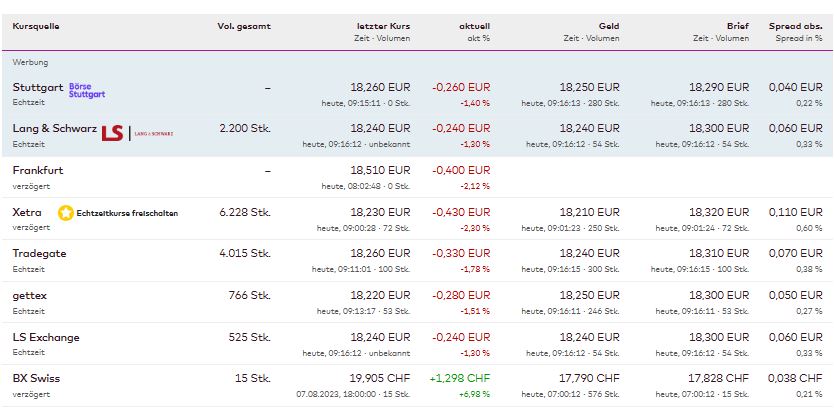Select the Geld column header
Image resolution: width=834 pixels, height=408 pixels.
(x=609, y=26)
